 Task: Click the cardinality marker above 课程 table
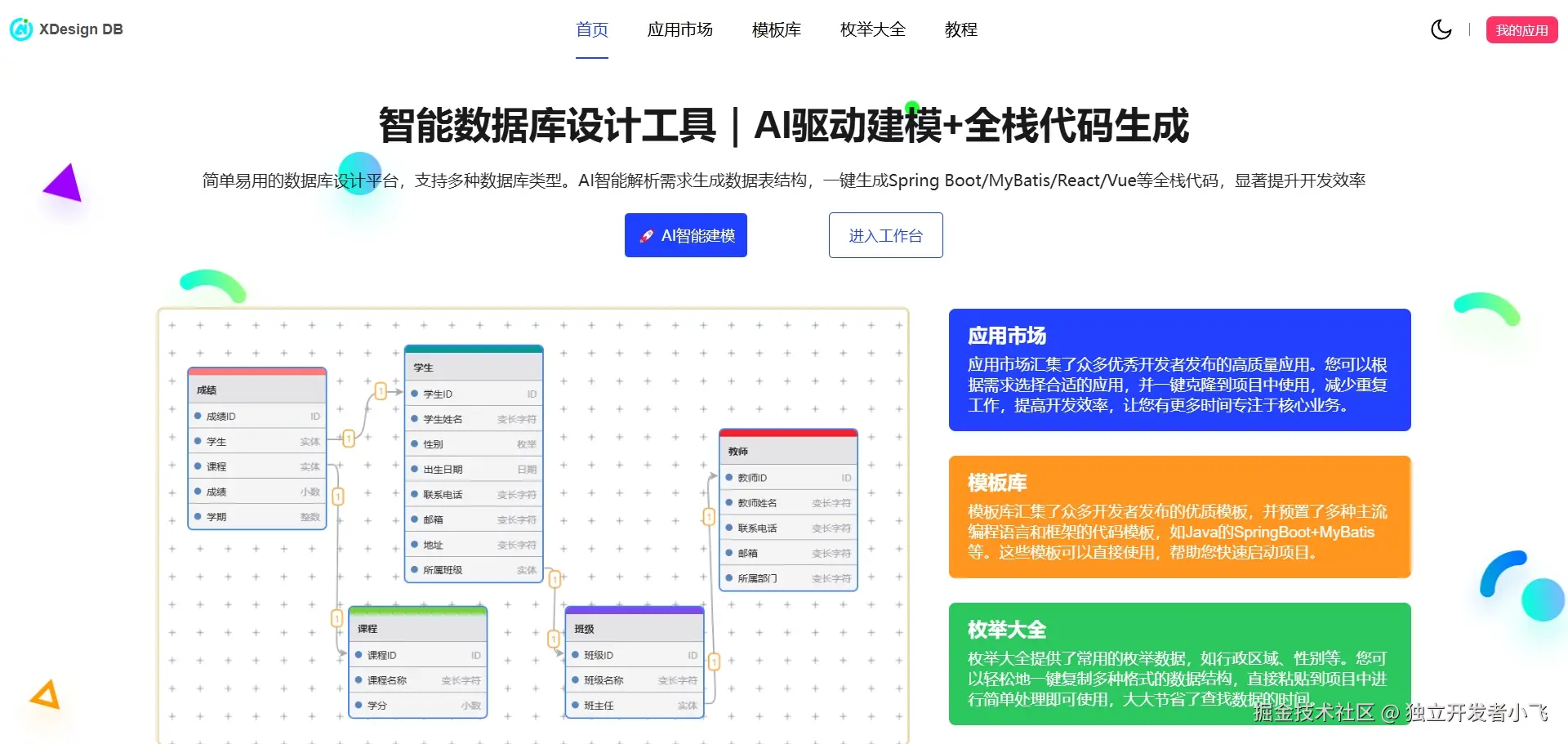(x=337, y=617)
